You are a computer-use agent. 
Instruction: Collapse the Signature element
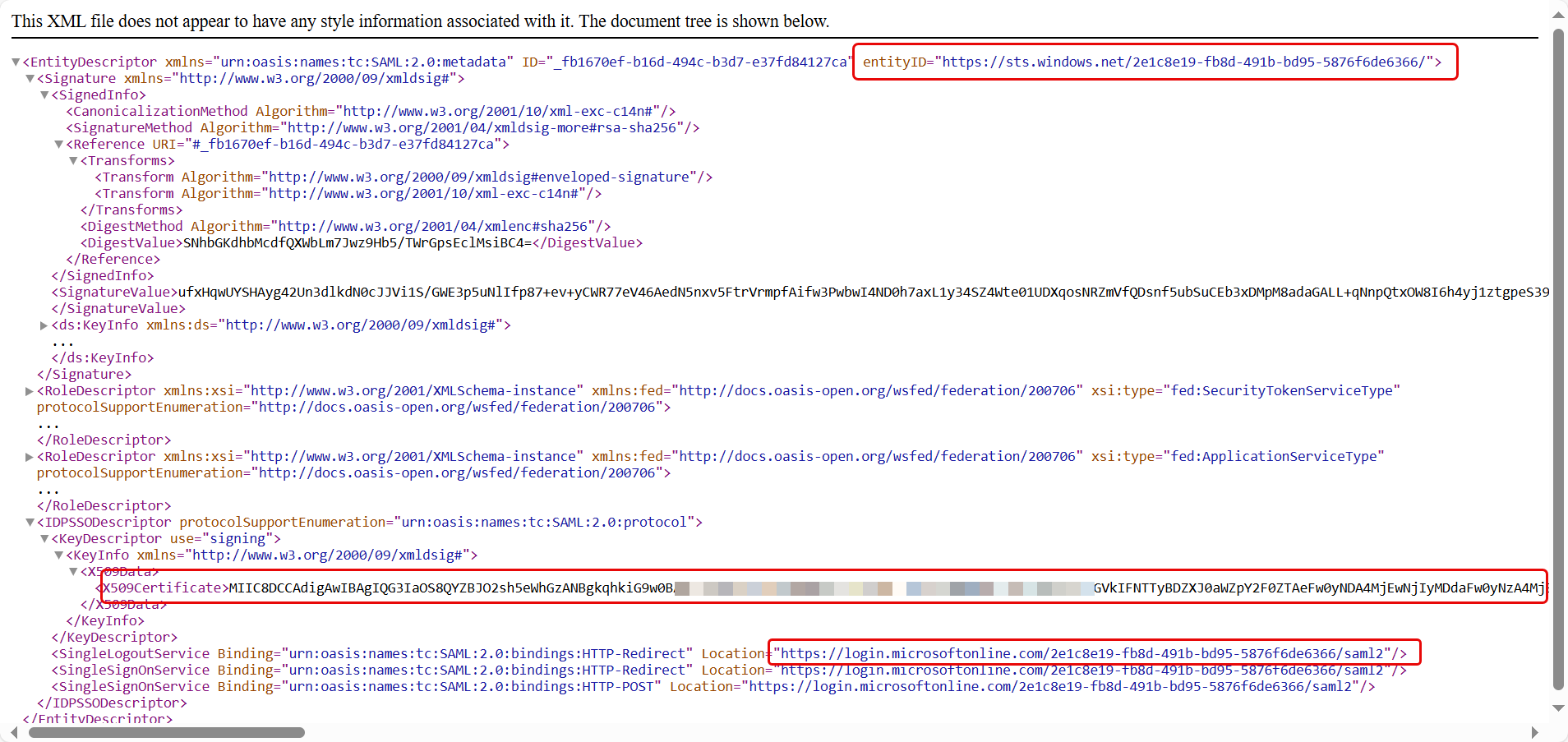tap(30, 78)
